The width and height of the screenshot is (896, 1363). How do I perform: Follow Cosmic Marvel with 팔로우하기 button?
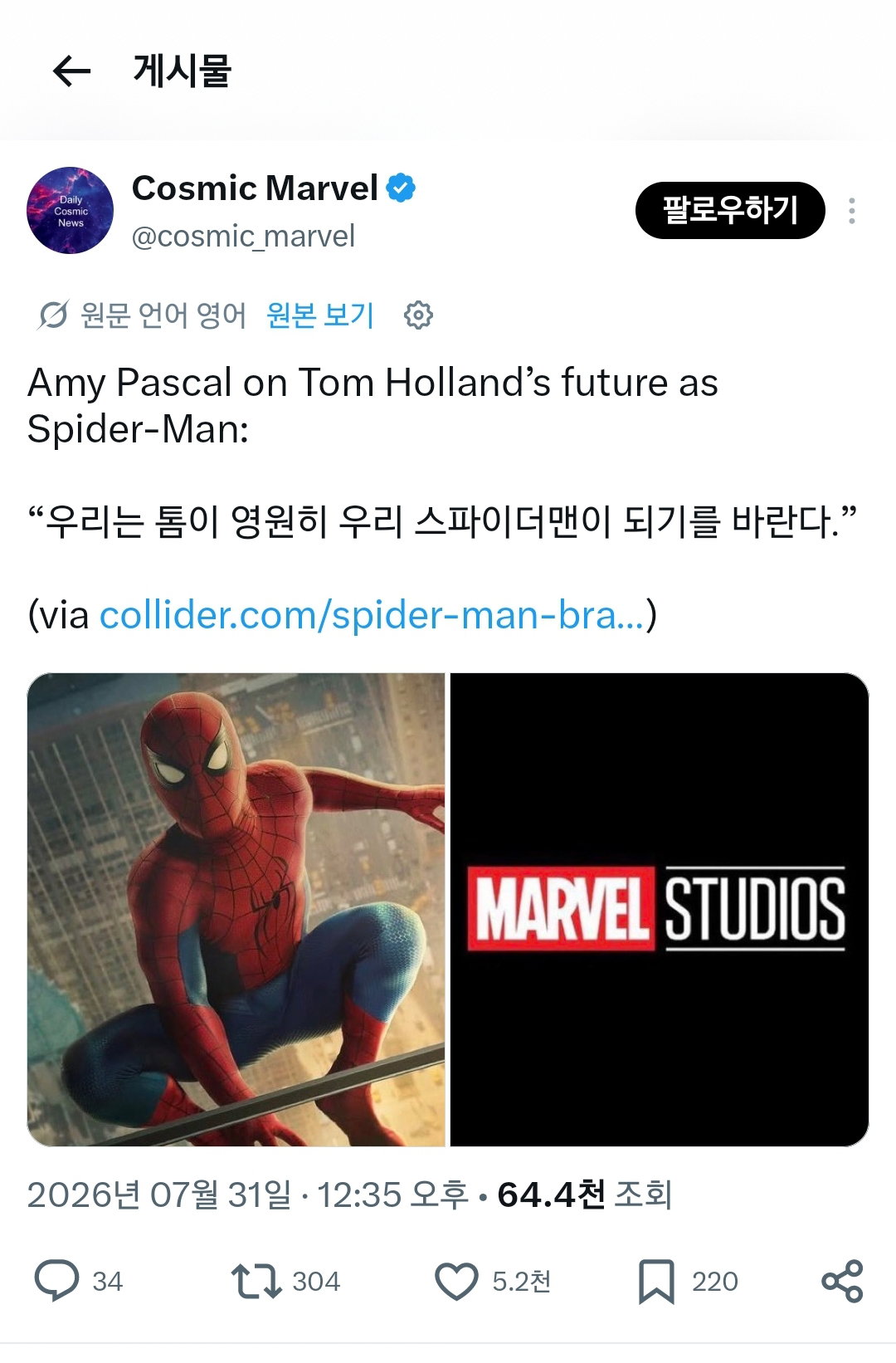coord(730,210)
